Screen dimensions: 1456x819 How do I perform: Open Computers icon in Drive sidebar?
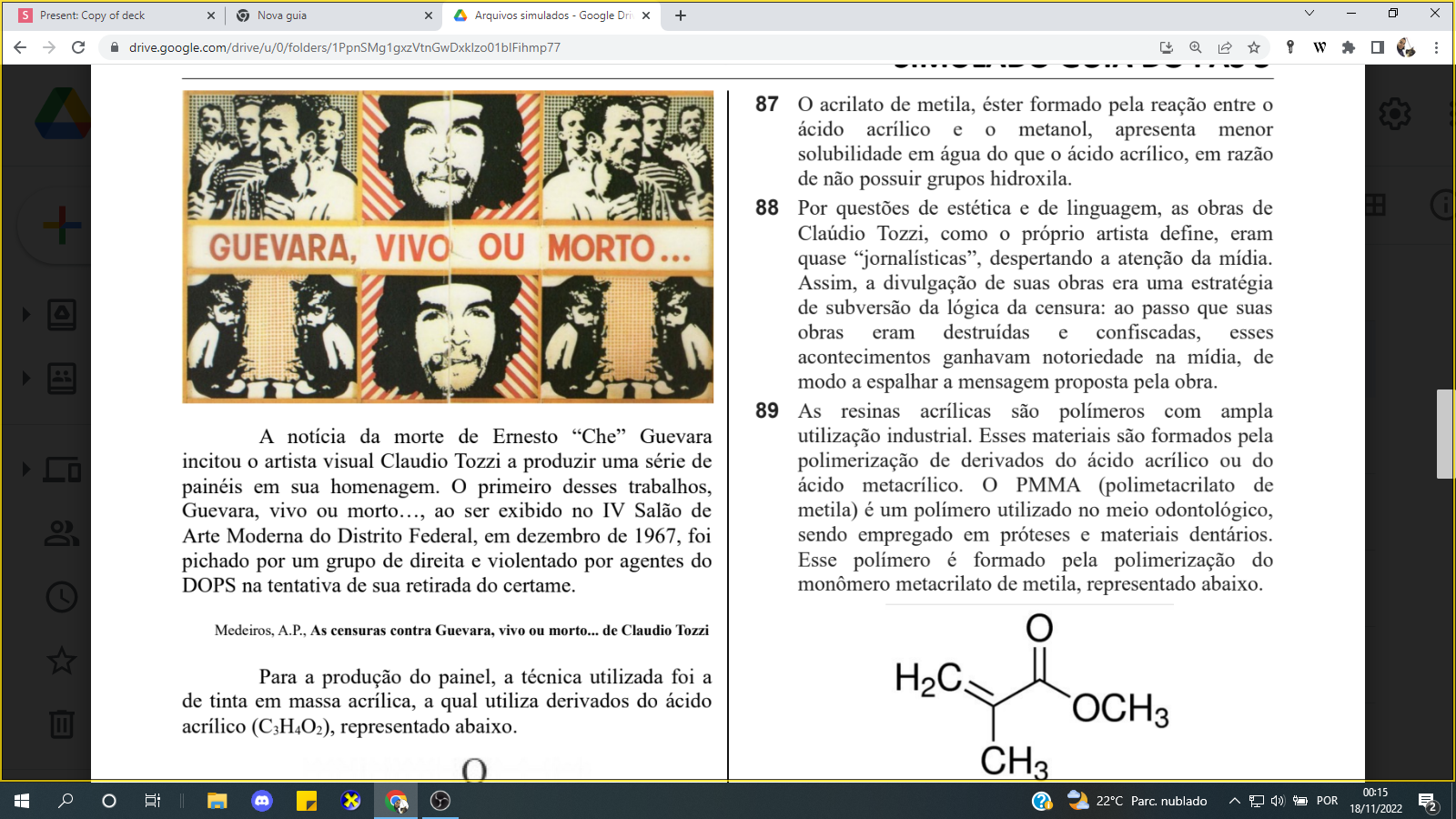(62, 470)
